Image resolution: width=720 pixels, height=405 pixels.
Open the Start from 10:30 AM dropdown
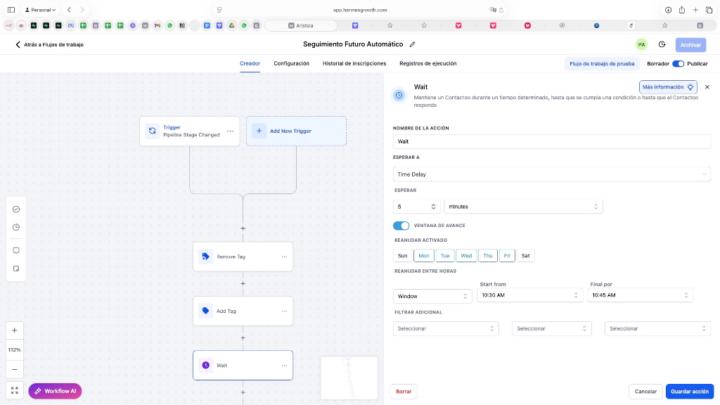[x=530, y=296]
